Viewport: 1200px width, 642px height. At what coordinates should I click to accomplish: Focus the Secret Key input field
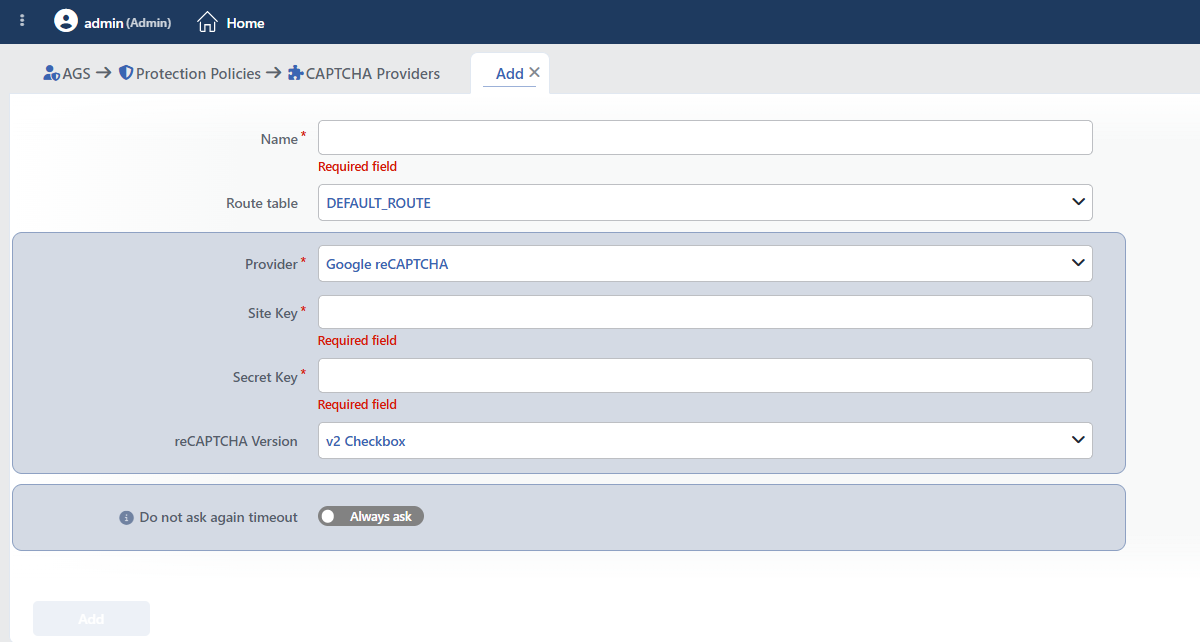pos(705,376)
